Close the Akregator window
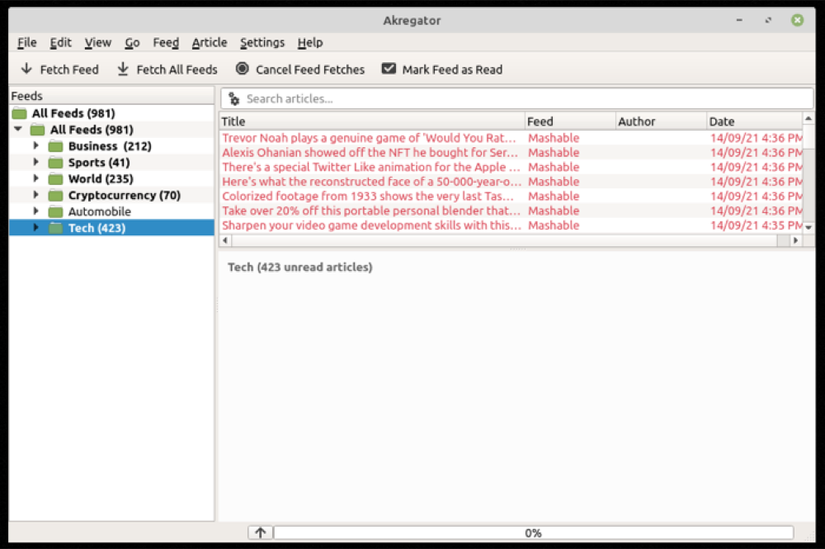The width and height of the screenshot is (825, 549). pos(798,20)
